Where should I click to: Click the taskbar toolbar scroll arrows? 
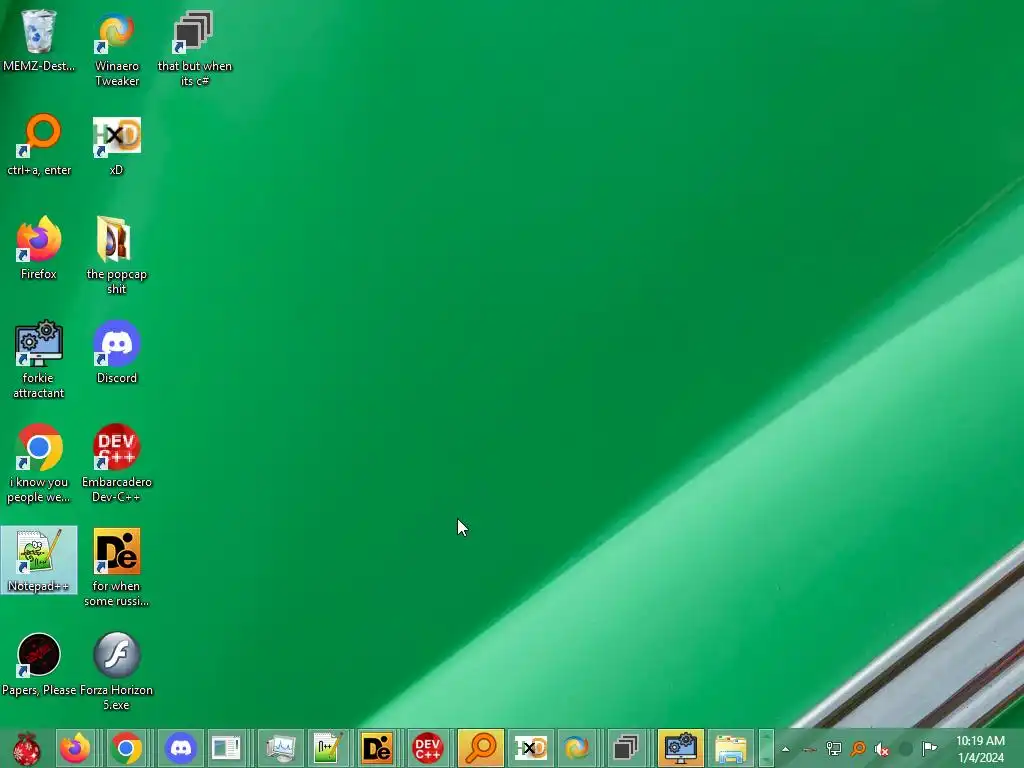click(766, 748)
